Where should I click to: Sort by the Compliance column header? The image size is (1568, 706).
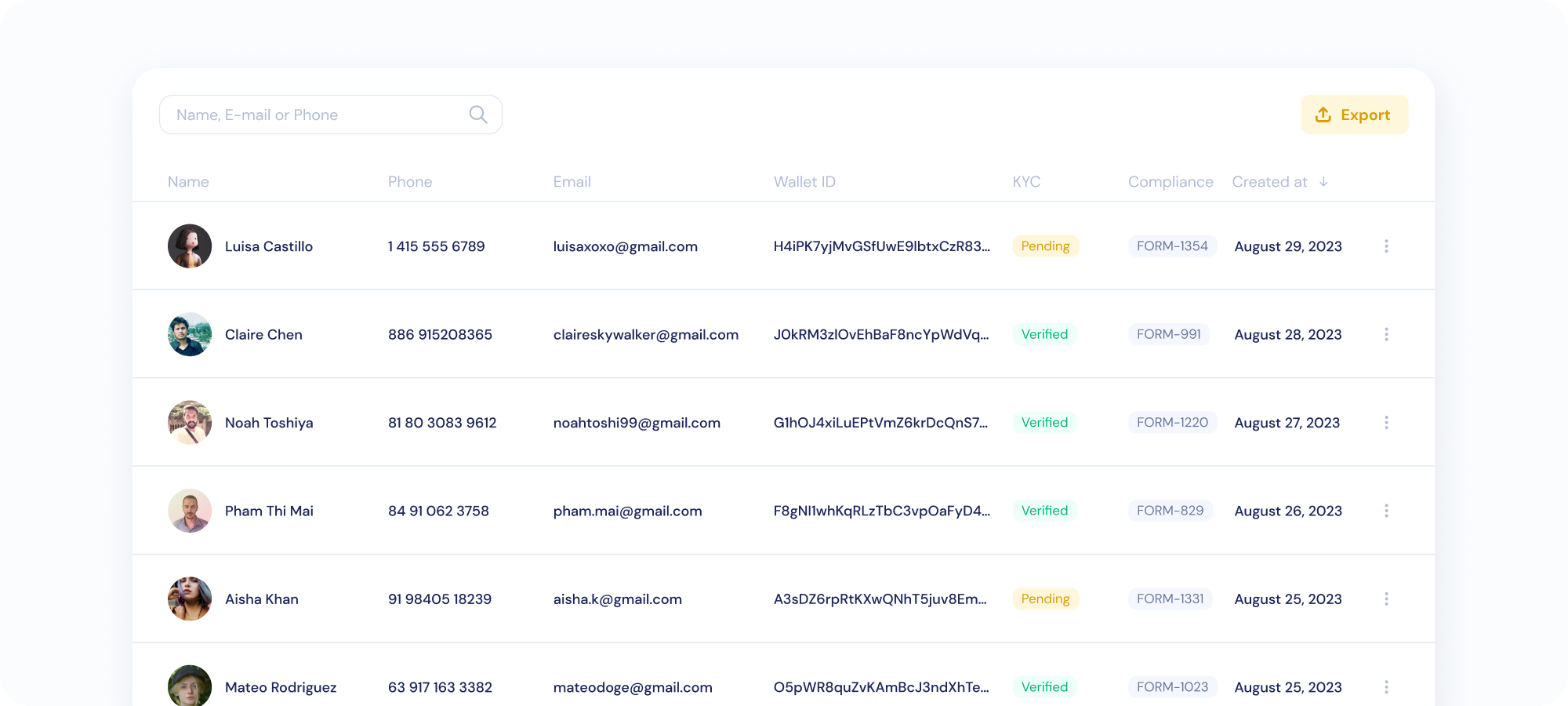[x=1170, y=182]
